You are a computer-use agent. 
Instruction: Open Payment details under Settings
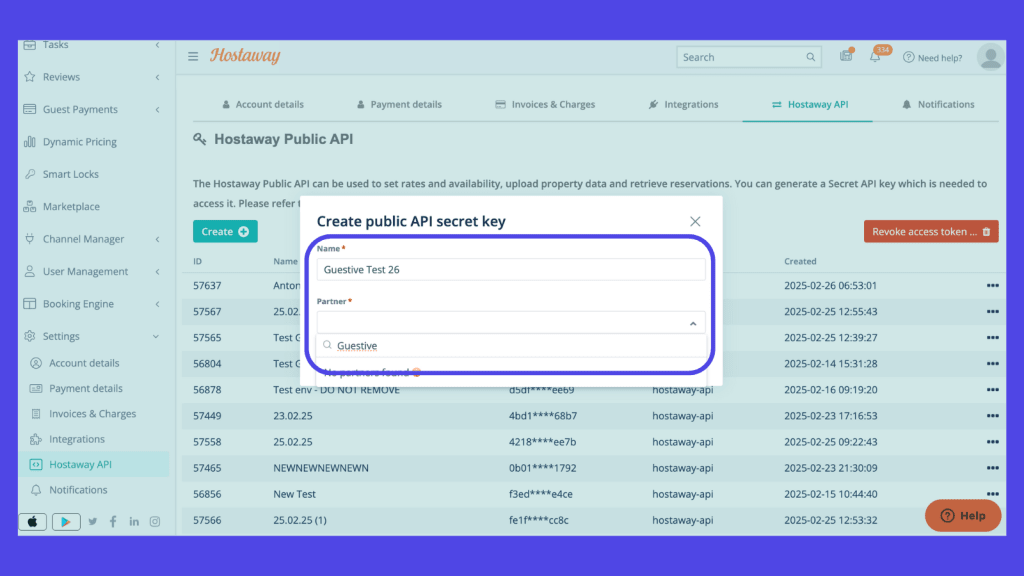coord(86,389)
